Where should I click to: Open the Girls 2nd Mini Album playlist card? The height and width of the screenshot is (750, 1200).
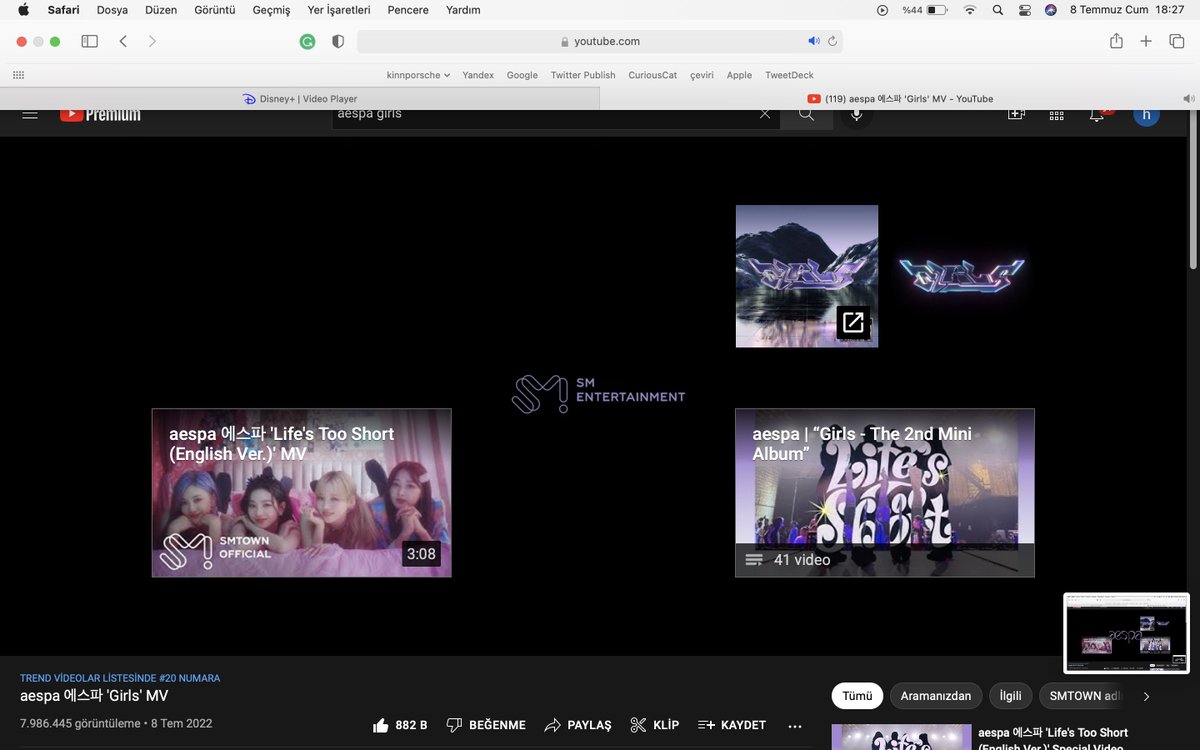[885, 493]
